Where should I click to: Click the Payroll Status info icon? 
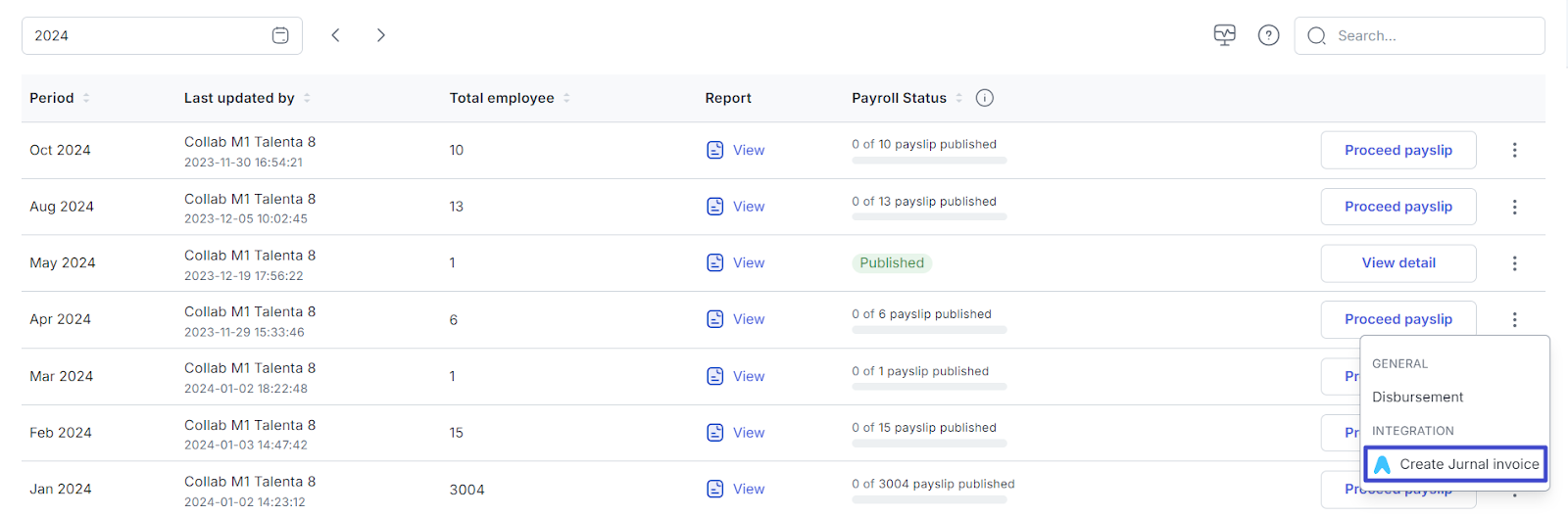(x=985, y=98)
